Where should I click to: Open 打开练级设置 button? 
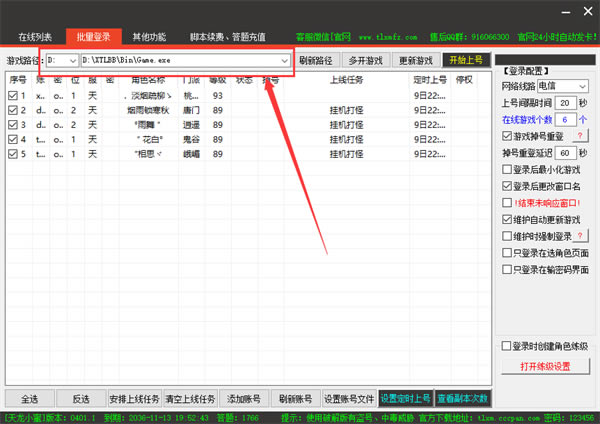click(544, 366)
